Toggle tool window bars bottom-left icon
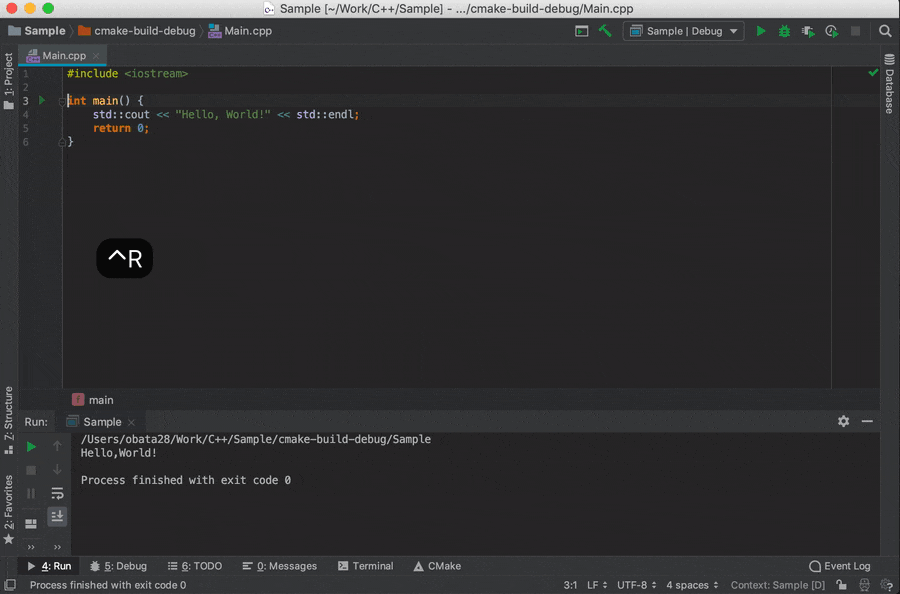Screen dimensions: 900x594 click(x=10, y=585)
